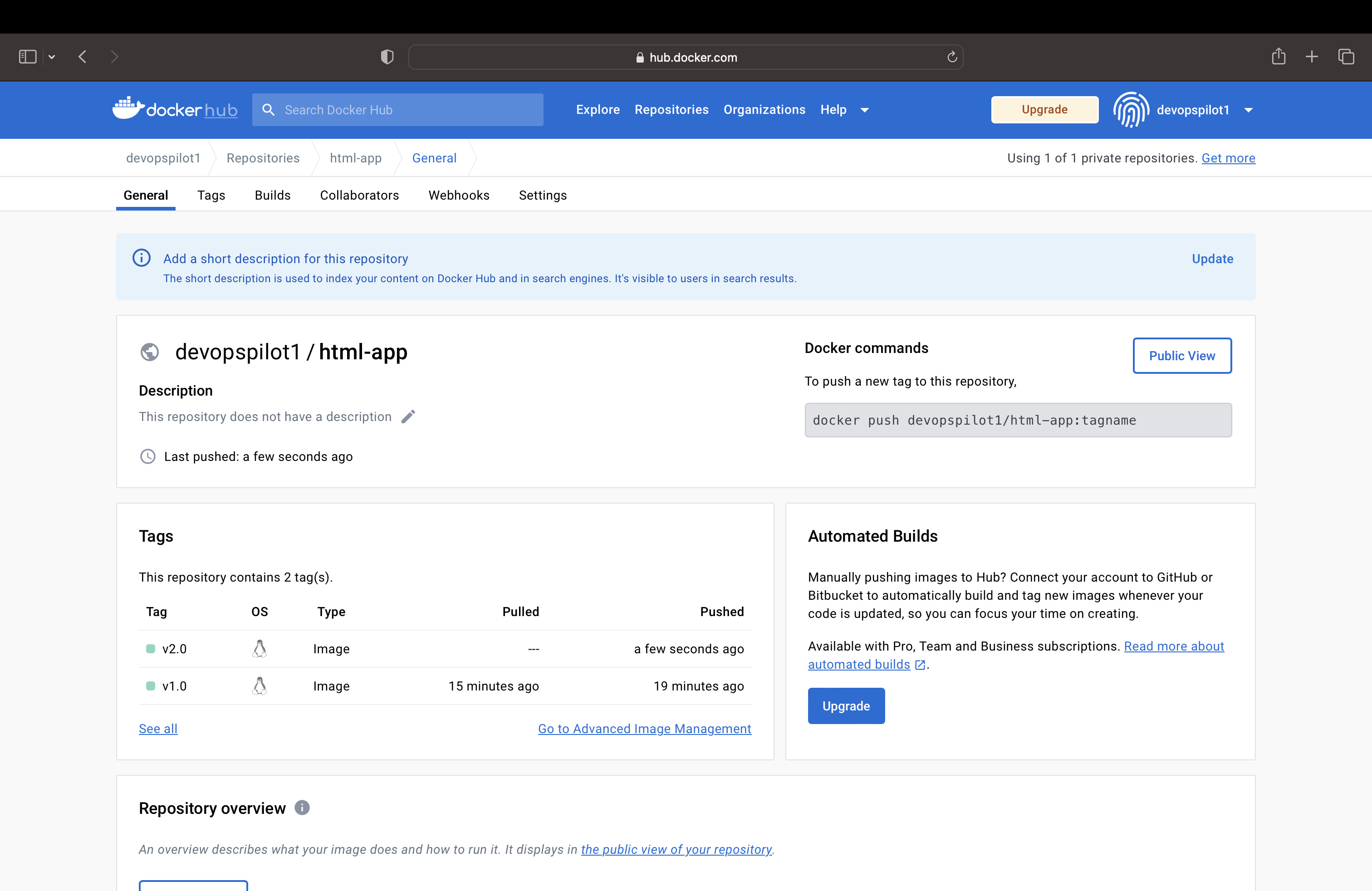The width and height of the screenshot is (1372, 891).
Task: Open the public view of your repository link
Action: tap(676, 850)
